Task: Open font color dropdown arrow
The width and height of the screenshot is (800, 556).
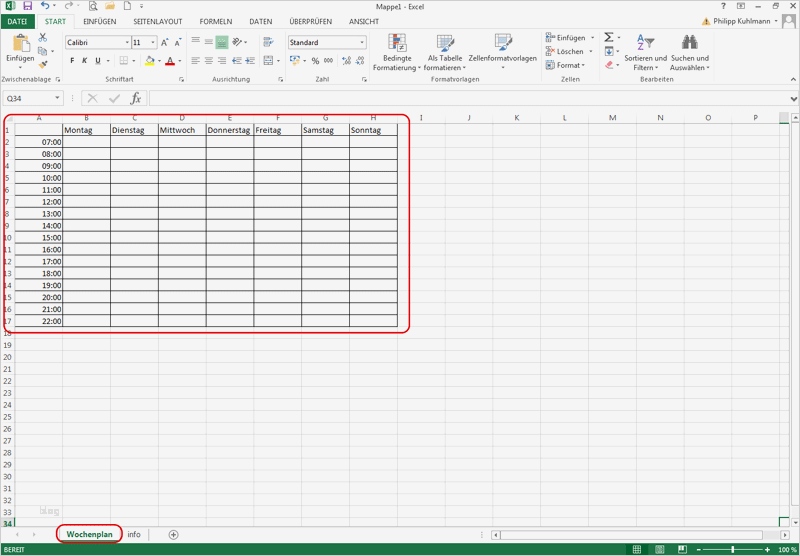Action: 180,61
